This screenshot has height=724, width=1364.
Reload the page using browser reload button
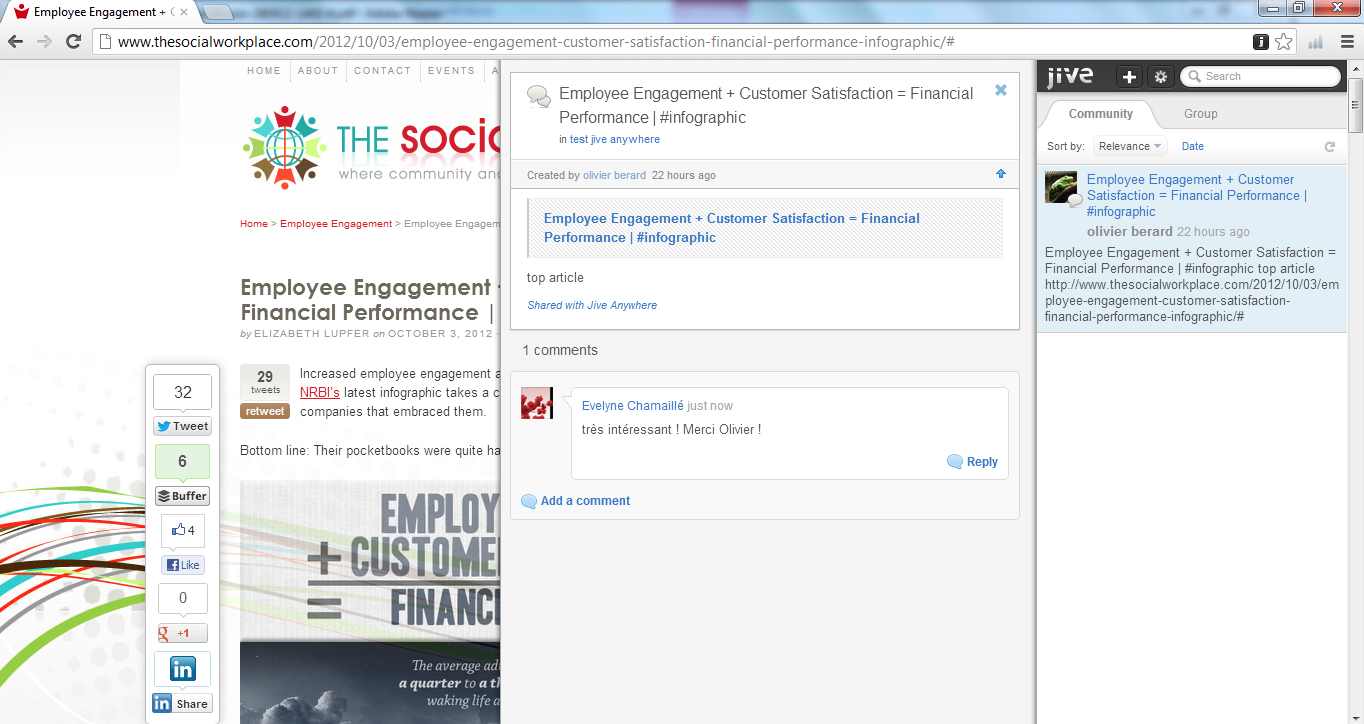(x=73, y=42)
